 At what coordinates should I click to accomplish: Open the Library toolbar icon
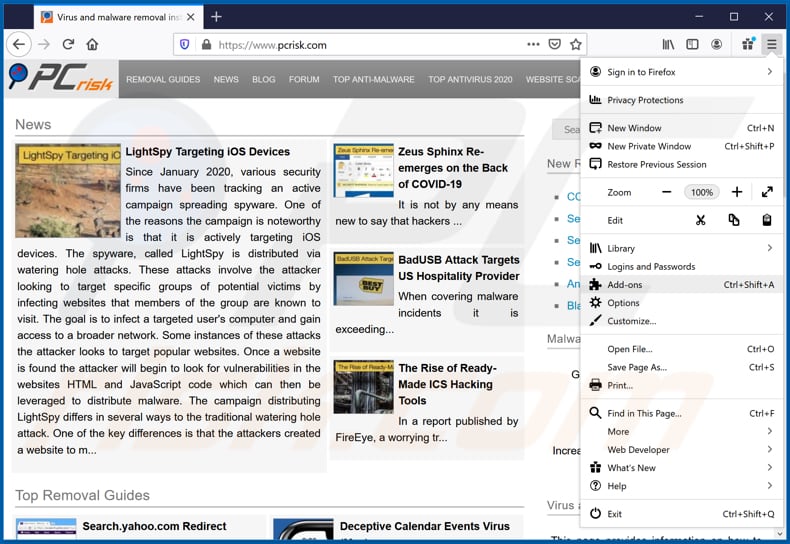coord(668,44)
